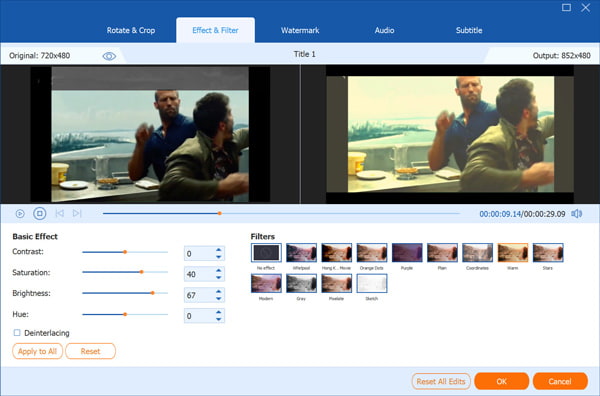Click the video timeline playhead
Screen dimensions: 600x396
click(x=220, y=213)
